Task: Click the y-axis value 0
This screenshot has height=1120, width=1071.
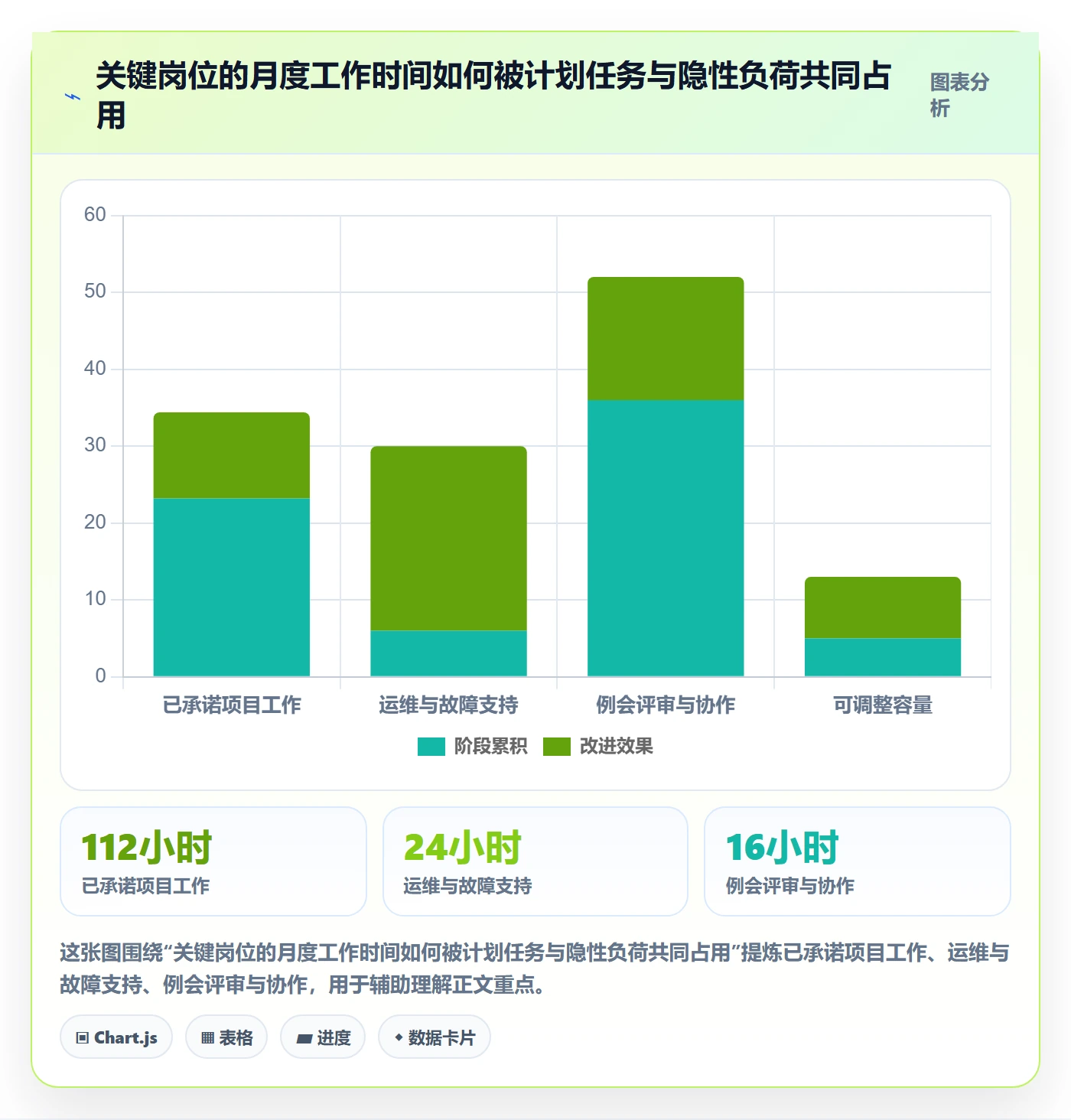Action: click(100, 676)
